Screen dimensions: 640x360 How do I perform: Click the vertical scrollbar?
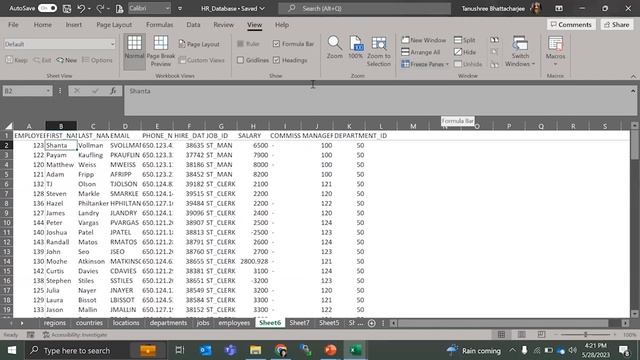point(634,144)
